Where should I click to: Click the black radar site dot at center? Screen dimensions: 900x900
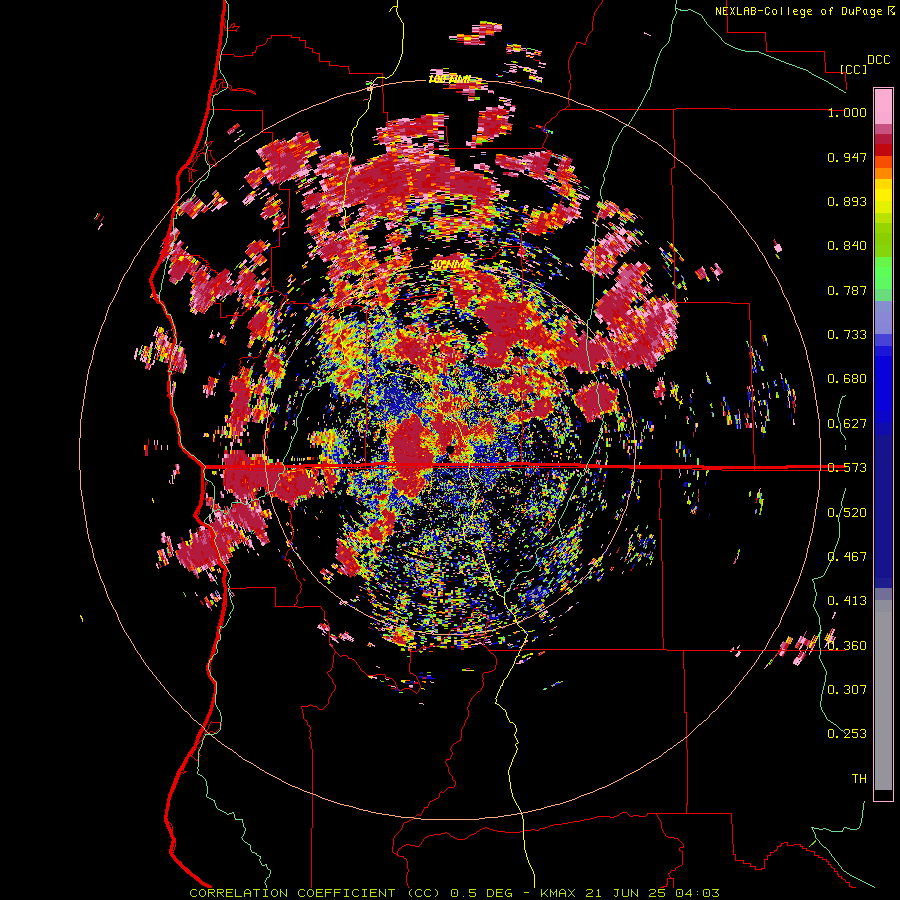(x=451, y=449)
